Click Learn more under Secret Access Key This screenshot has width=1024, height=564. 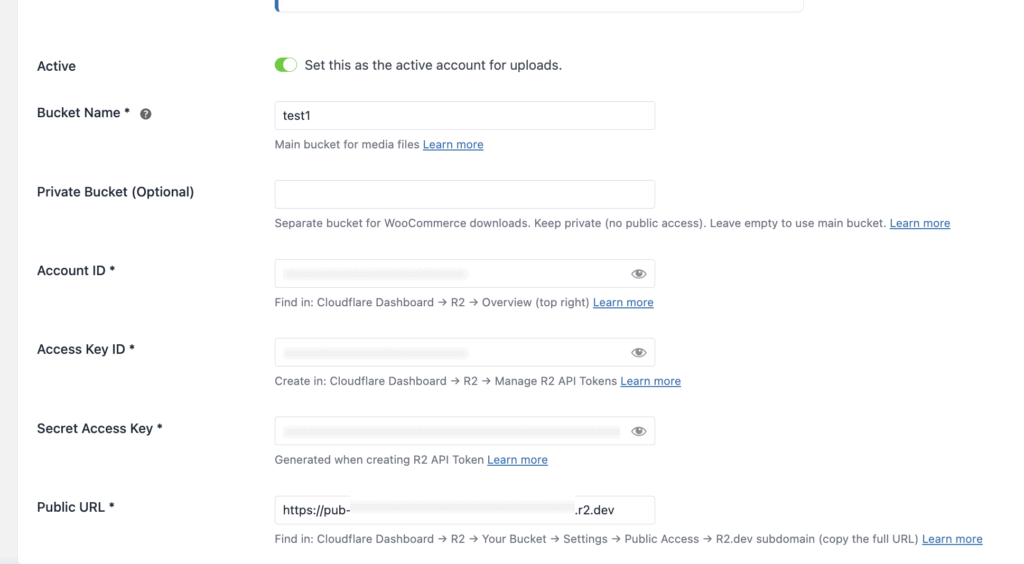coord(517,460)
